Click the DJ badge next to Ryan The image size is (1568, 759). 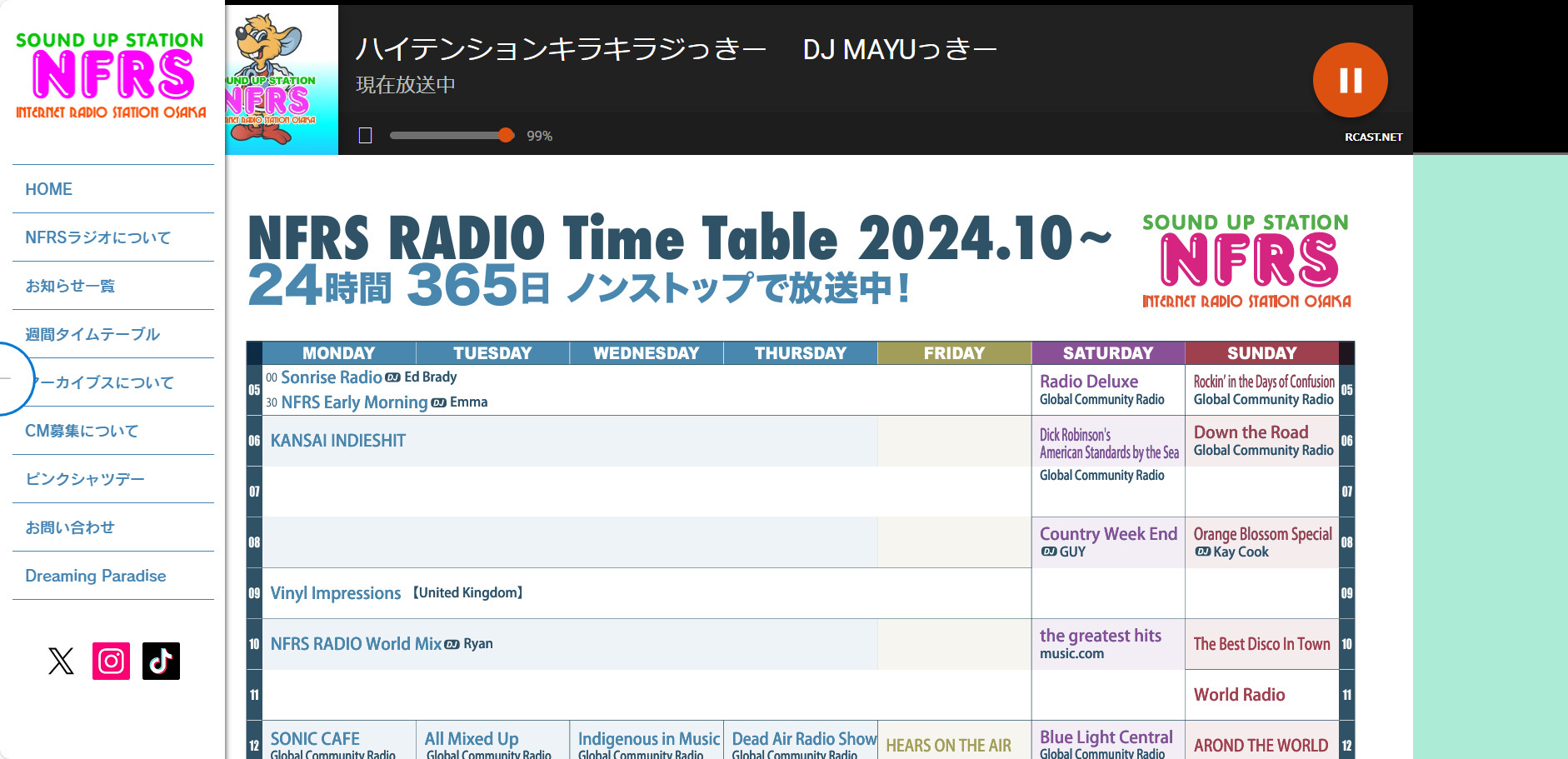452,644
